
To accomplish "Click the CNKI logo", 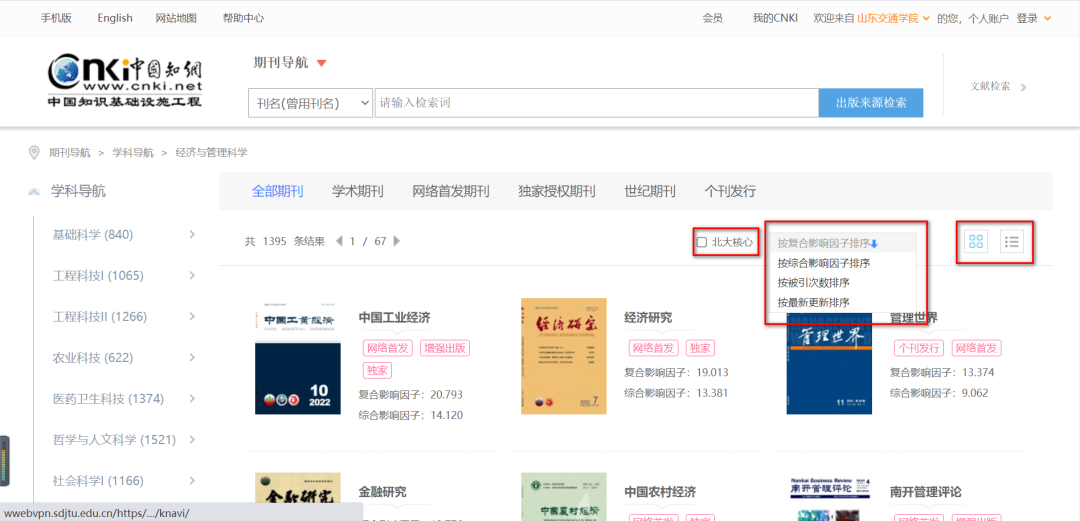I will click(x=125, y=80).
